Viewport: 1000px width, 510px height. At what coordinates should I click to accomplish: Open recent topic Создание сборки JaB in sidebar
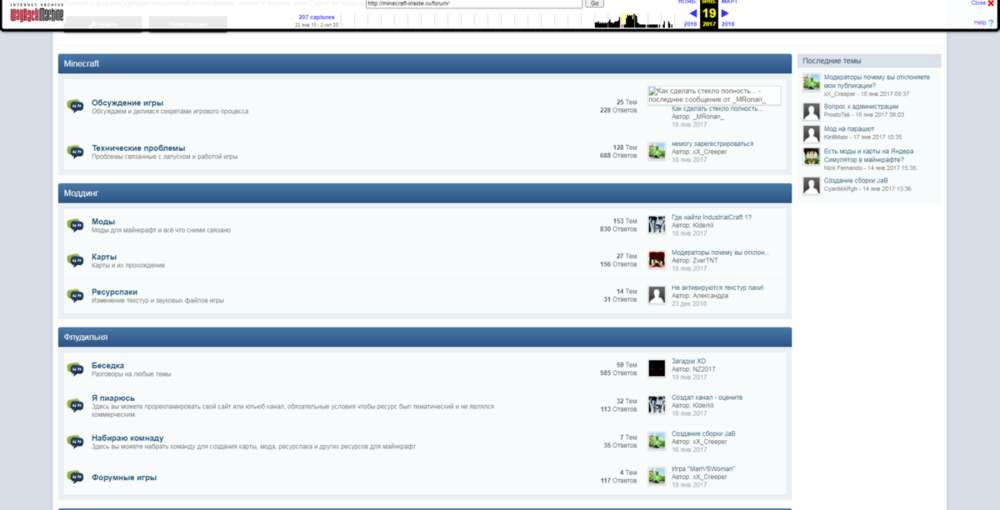[855, 180]
